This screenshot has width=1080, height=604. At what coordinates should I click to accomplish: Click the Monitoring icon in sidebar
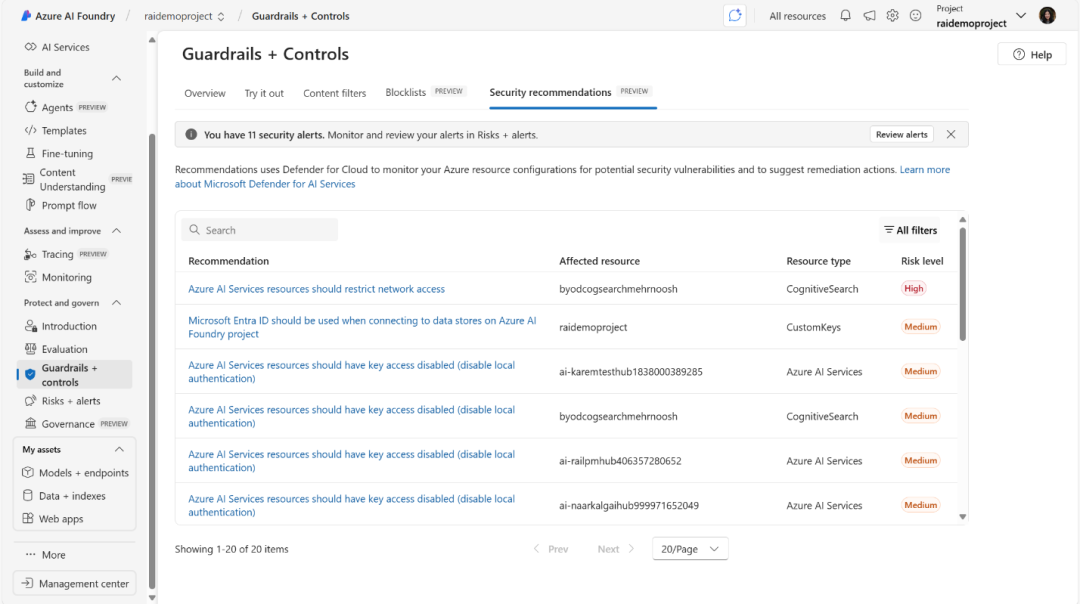(30, 277)
